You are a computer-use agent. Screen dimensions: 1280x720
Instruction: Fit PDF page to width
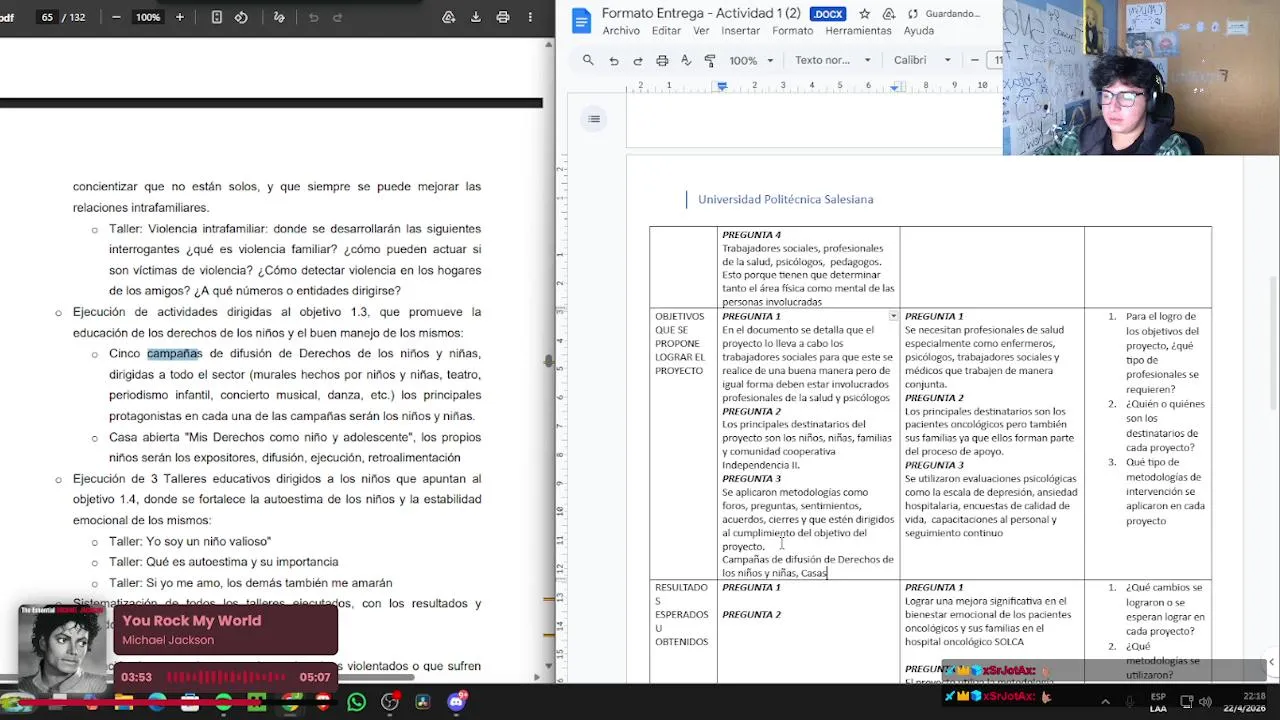[x=216, y=17]
